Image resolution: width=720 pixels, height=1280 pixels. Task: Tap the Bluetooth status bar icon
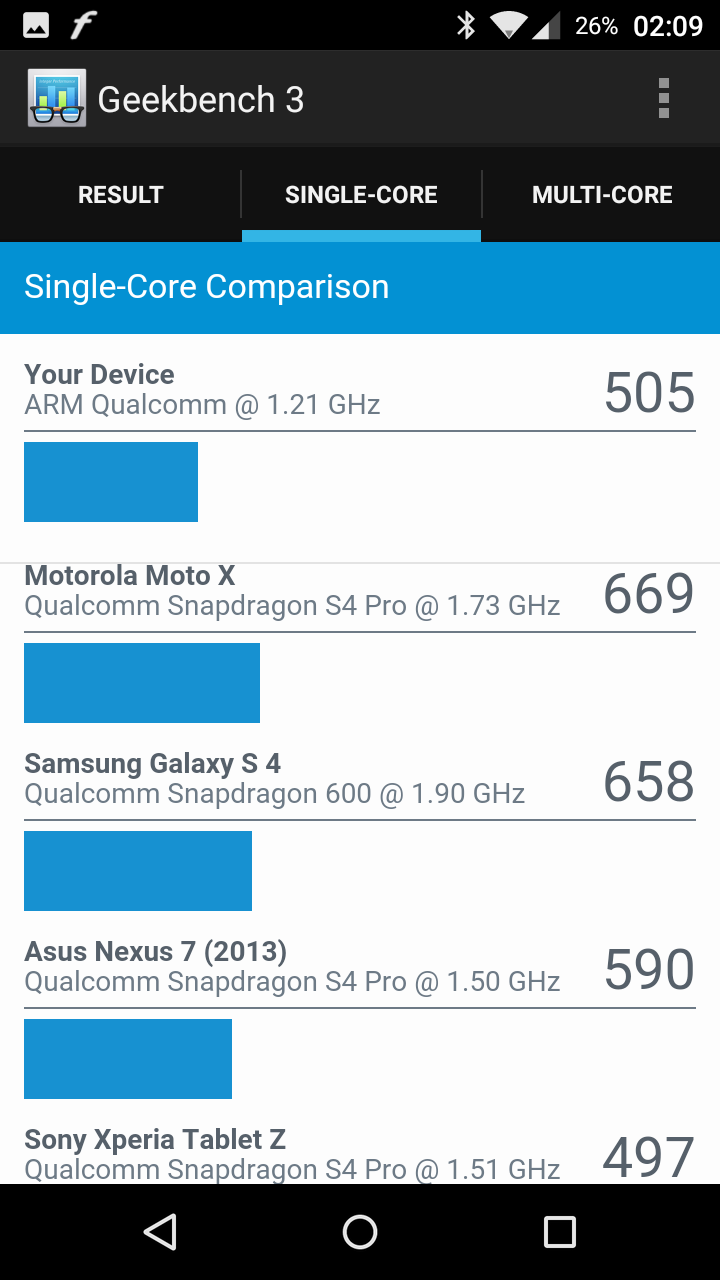tap(466, 26)
